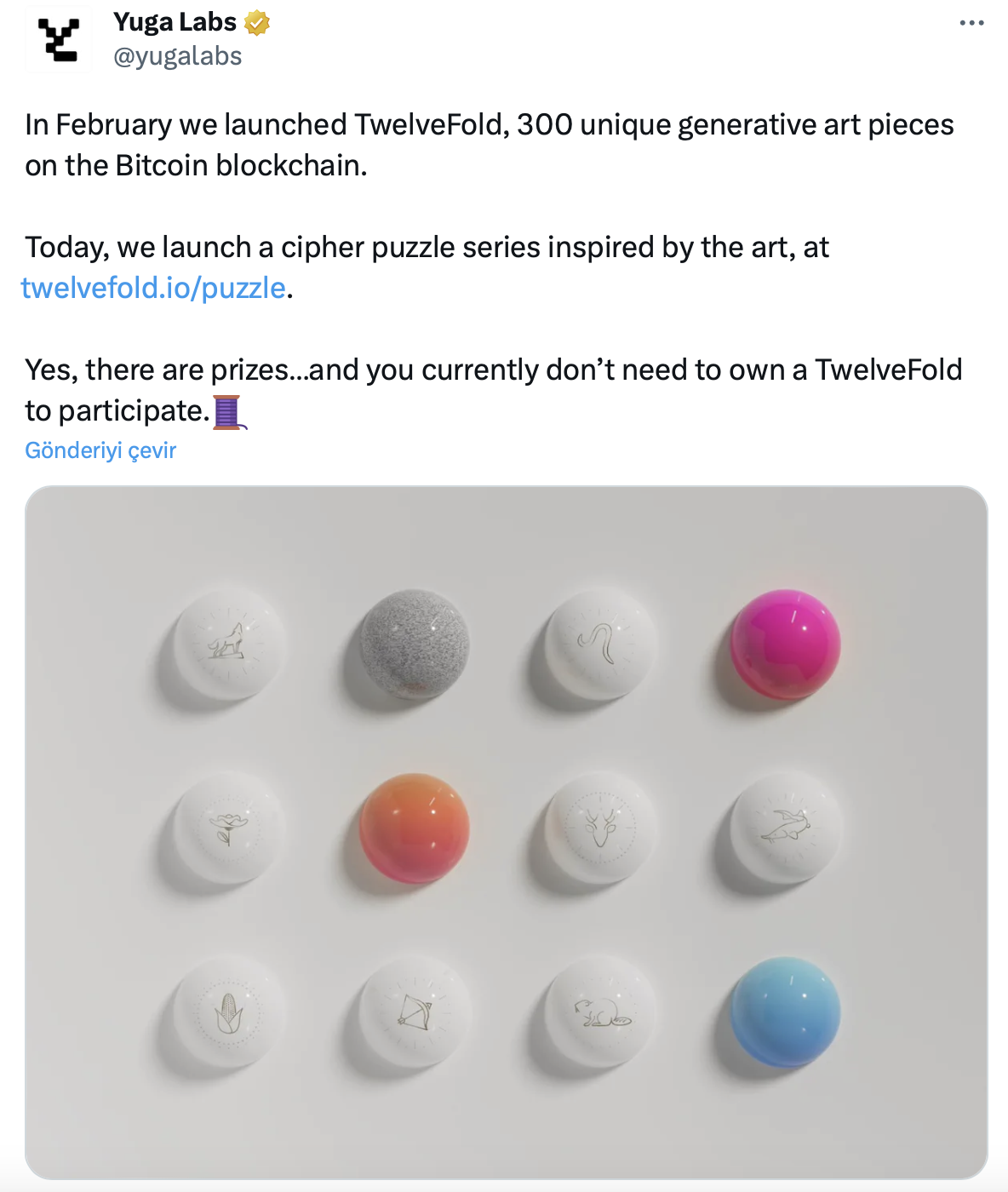Screen dimensions: 1008x1192
Task: Open the three-dot more options menu
Action: [x=971, y=23]
